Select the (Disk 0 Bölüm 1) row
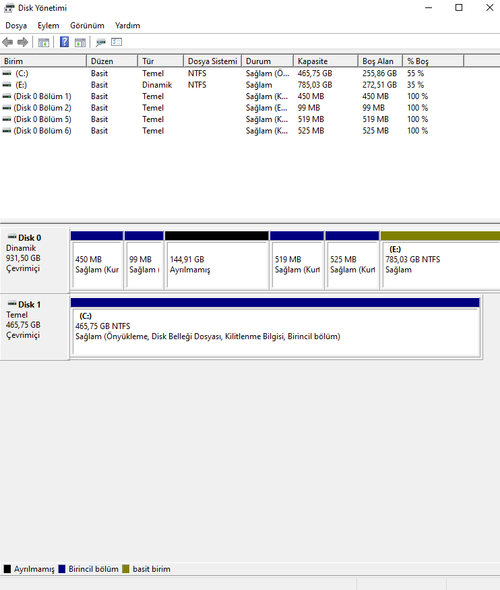Viewport: 500px width, 590px height. coord(250,96)
